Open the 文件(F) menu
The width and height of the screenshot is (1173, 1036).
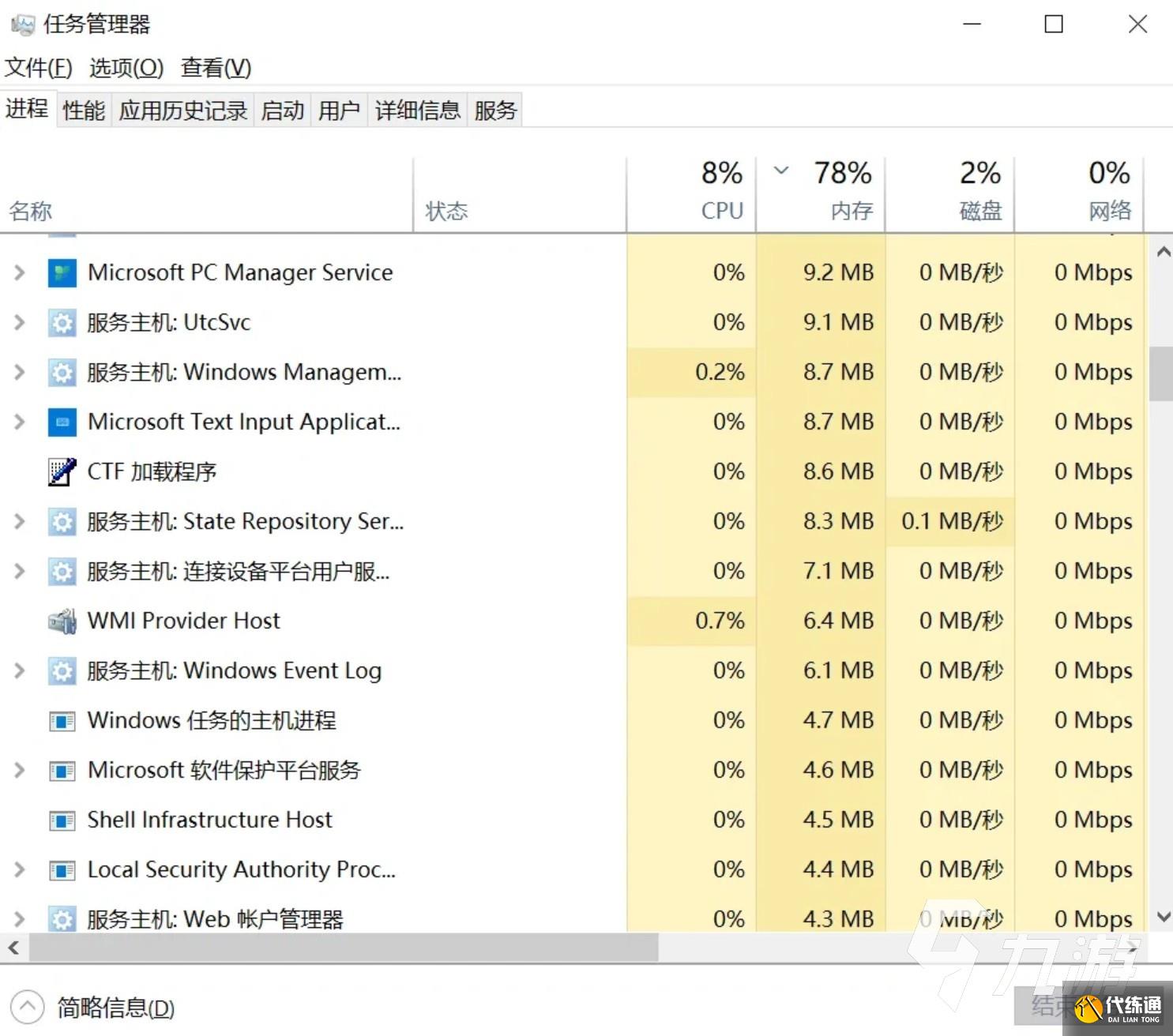tap(38, 68)
